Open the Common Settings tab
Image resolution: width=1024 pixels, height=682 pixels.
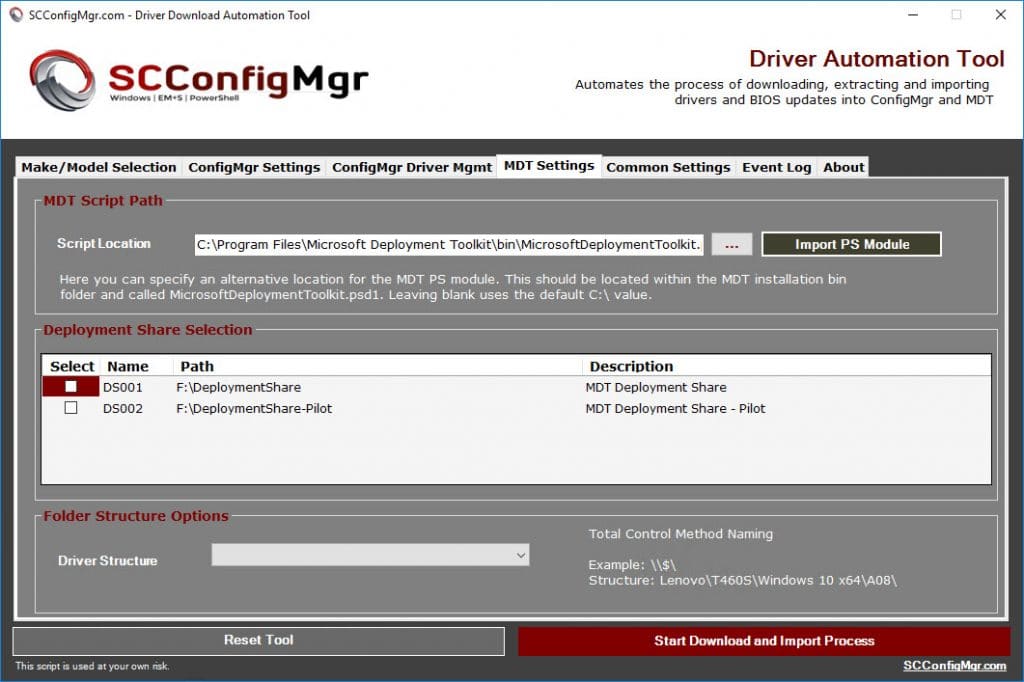point(668,167)
